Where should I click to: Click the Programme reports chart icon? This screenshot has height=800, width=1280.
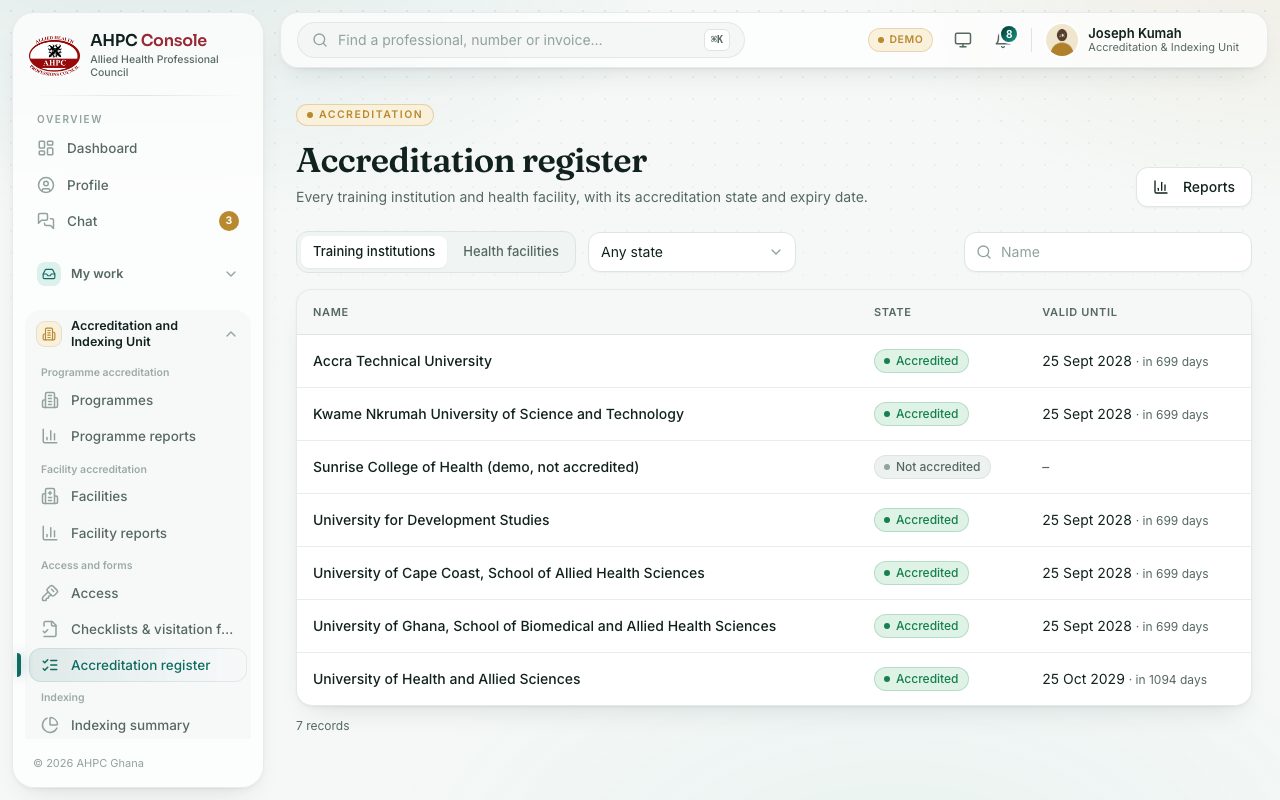(50, 436)
